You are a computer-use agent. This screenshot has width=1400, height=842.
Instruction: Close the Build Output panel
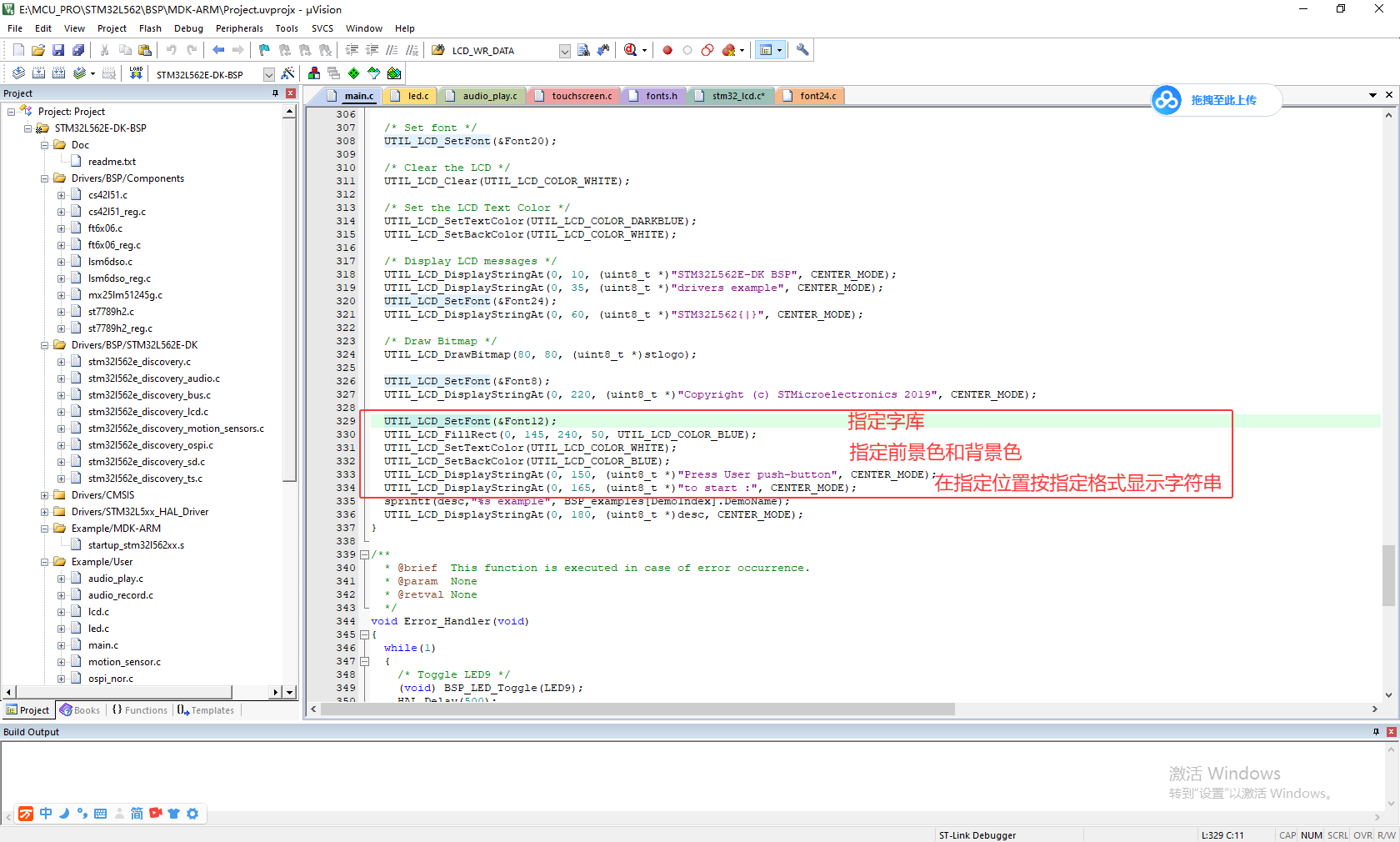coord(1391,732)
